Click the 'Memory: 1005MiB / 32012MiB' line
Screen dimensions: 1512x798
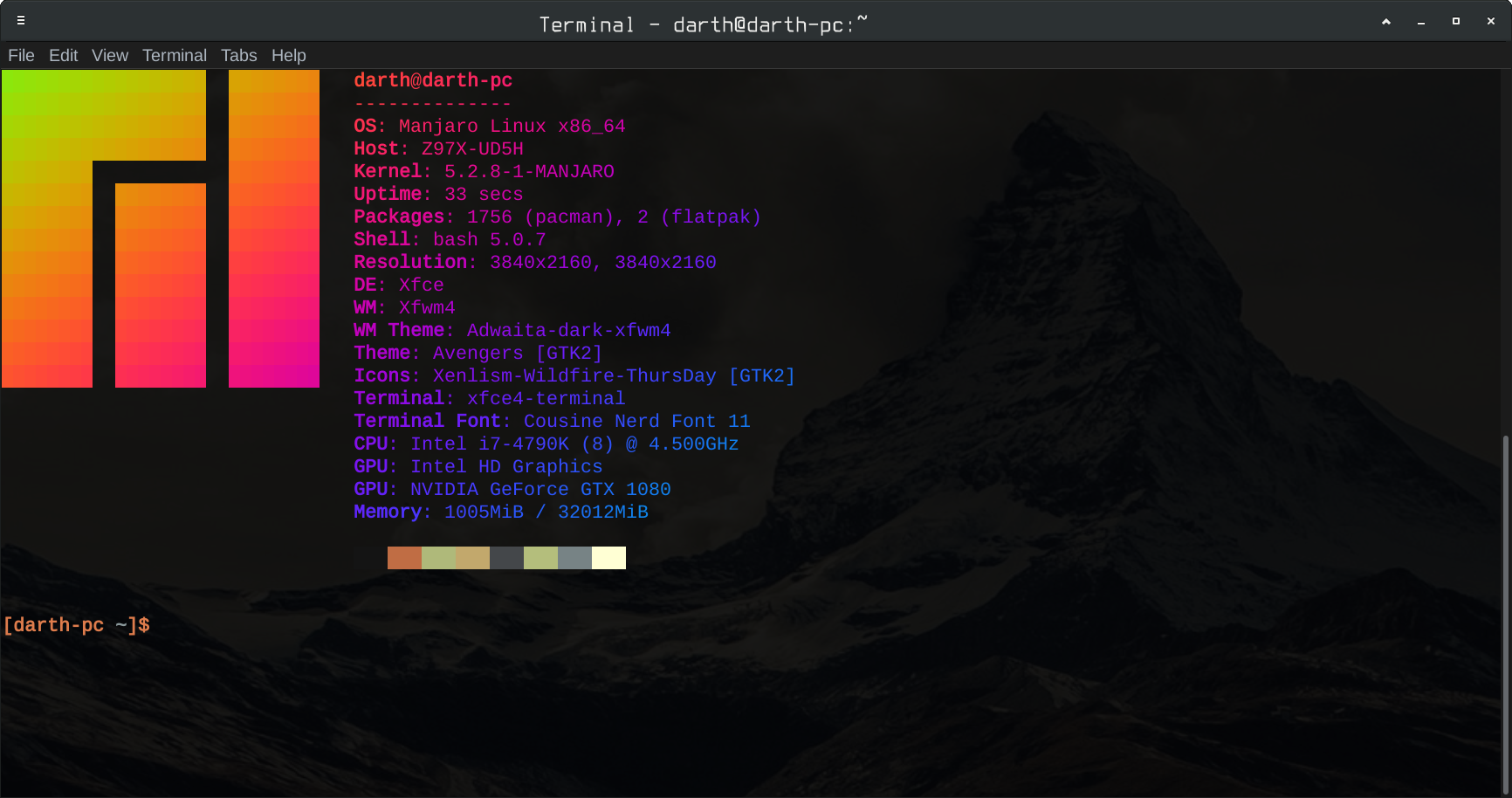501,512
